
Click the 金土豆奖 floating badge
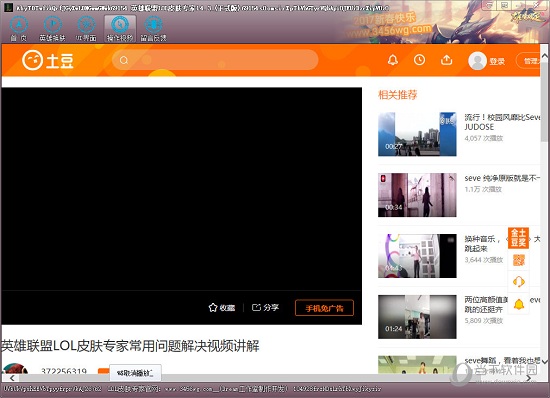[x=518, y=238]
